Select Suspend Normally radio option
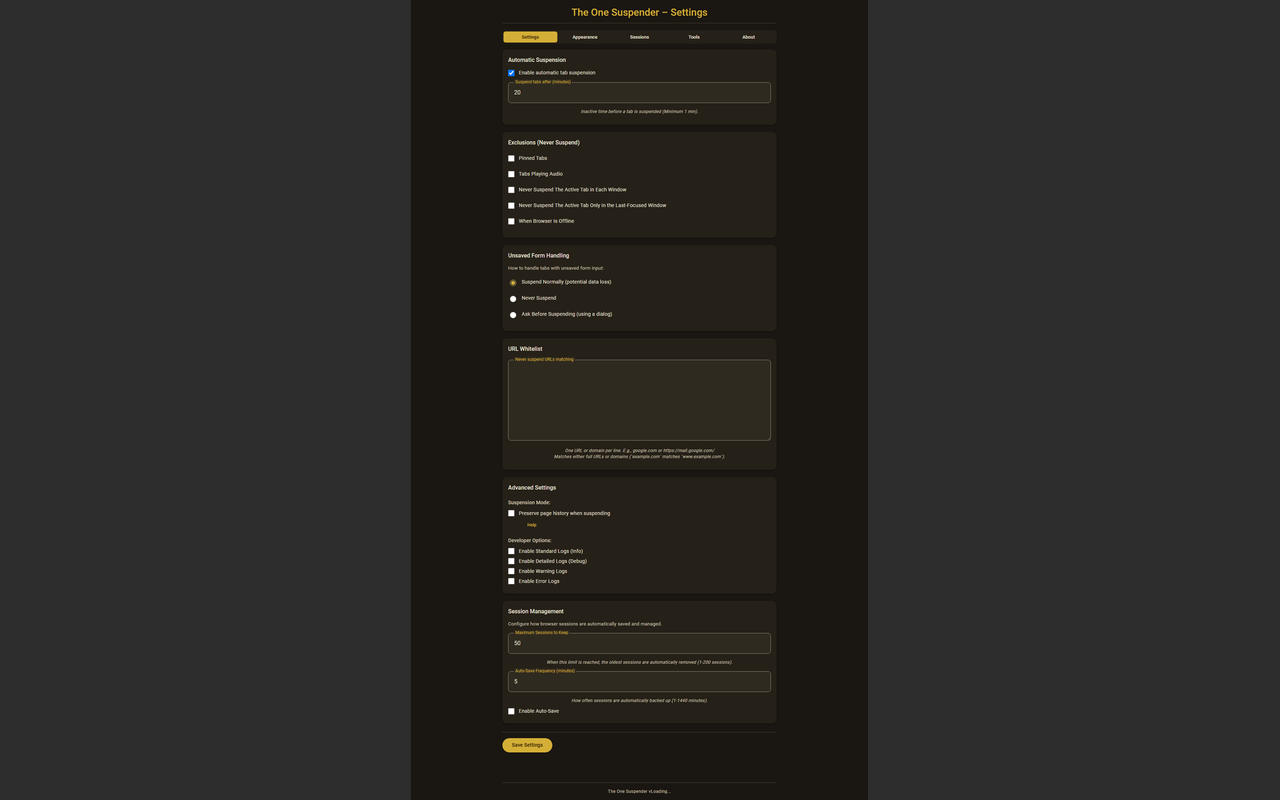 513,283
